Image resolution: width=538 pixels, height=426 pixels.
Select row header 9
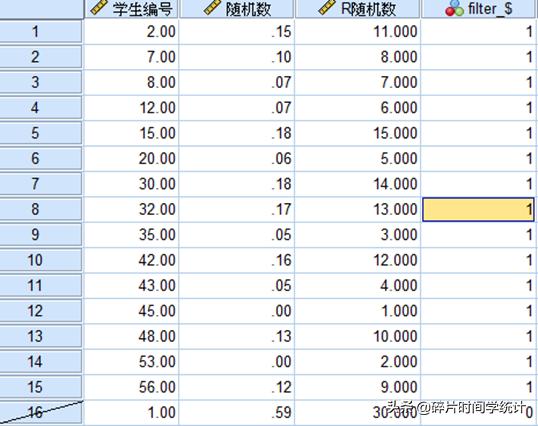point(41,235)
